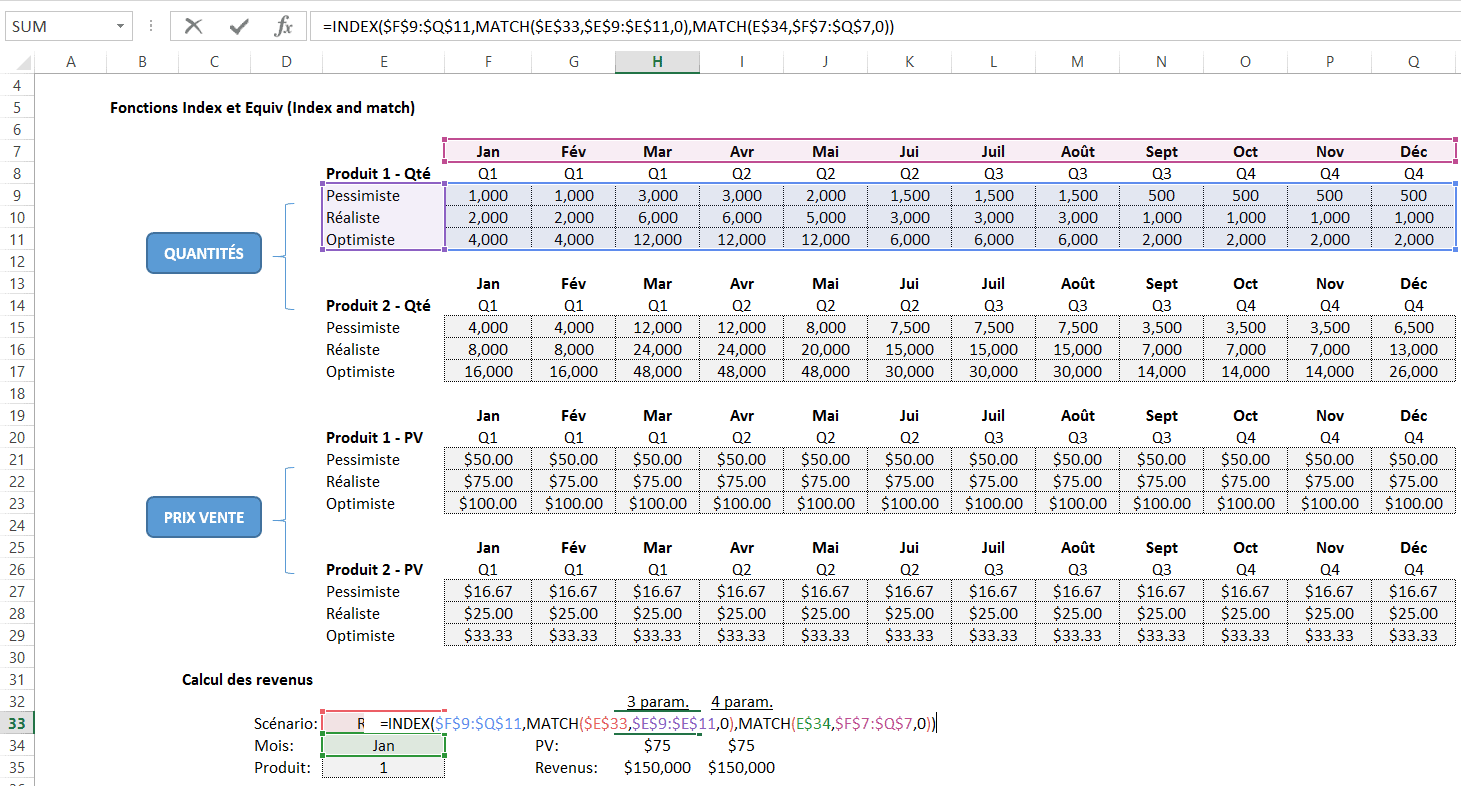Click inside the Name Box showing SUM
Viewport: 1461px width, 786px height.
[55, 27]
